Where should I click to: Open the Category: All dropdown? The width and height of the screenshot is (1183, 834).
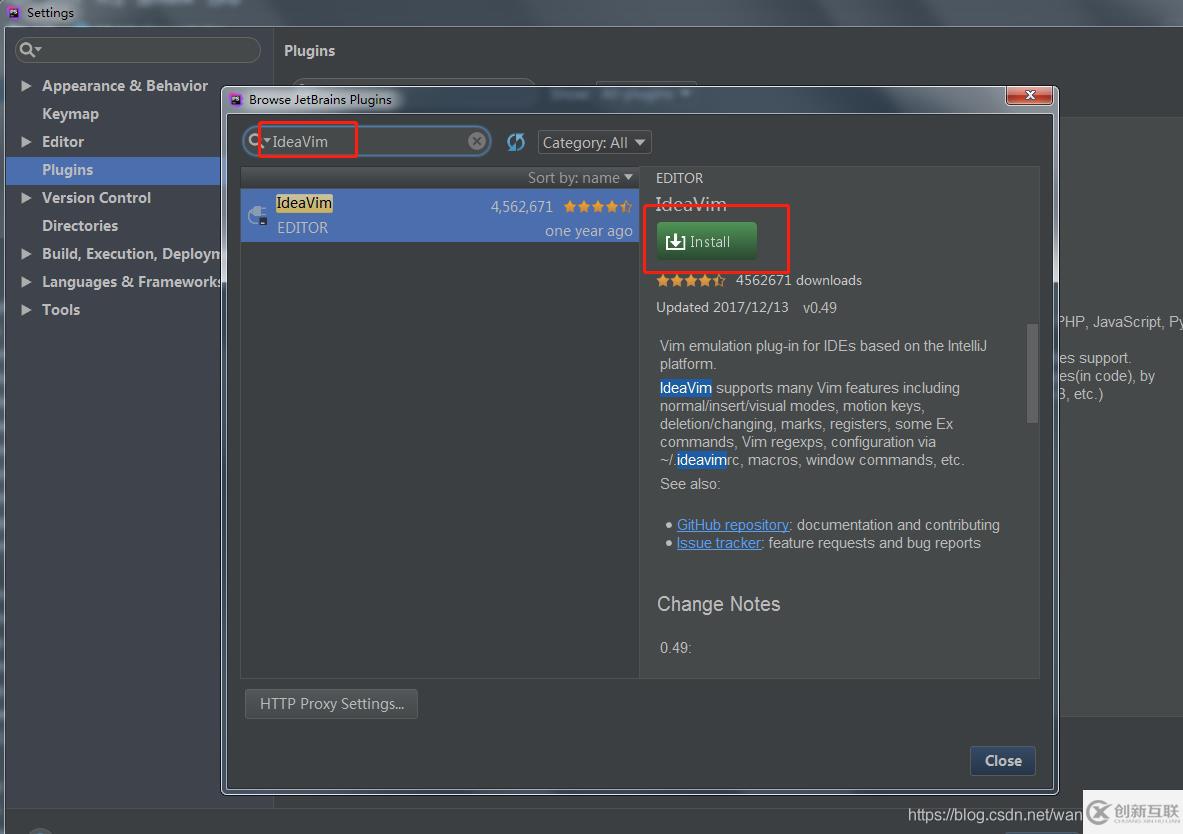pyautogui.click(x=595, y=143)
